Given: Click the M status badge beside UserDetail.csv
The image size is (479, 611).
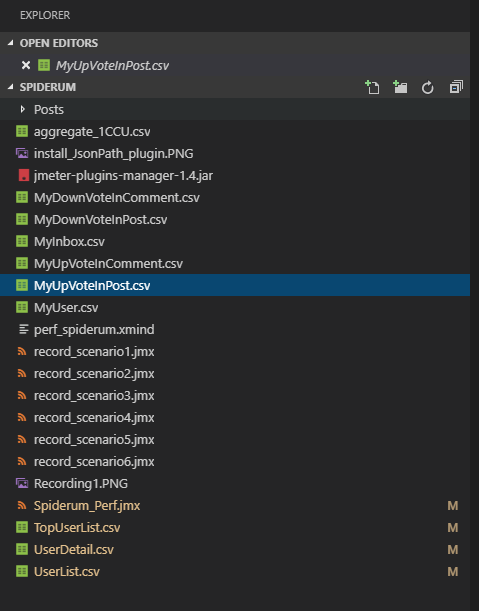Looking at the screenshot, I should tap(452, 549).
